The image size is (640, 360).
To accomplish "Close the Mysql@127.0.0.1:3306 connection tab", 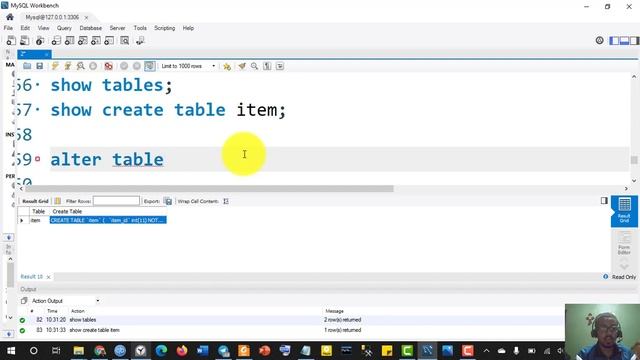I will coord(86,18).
